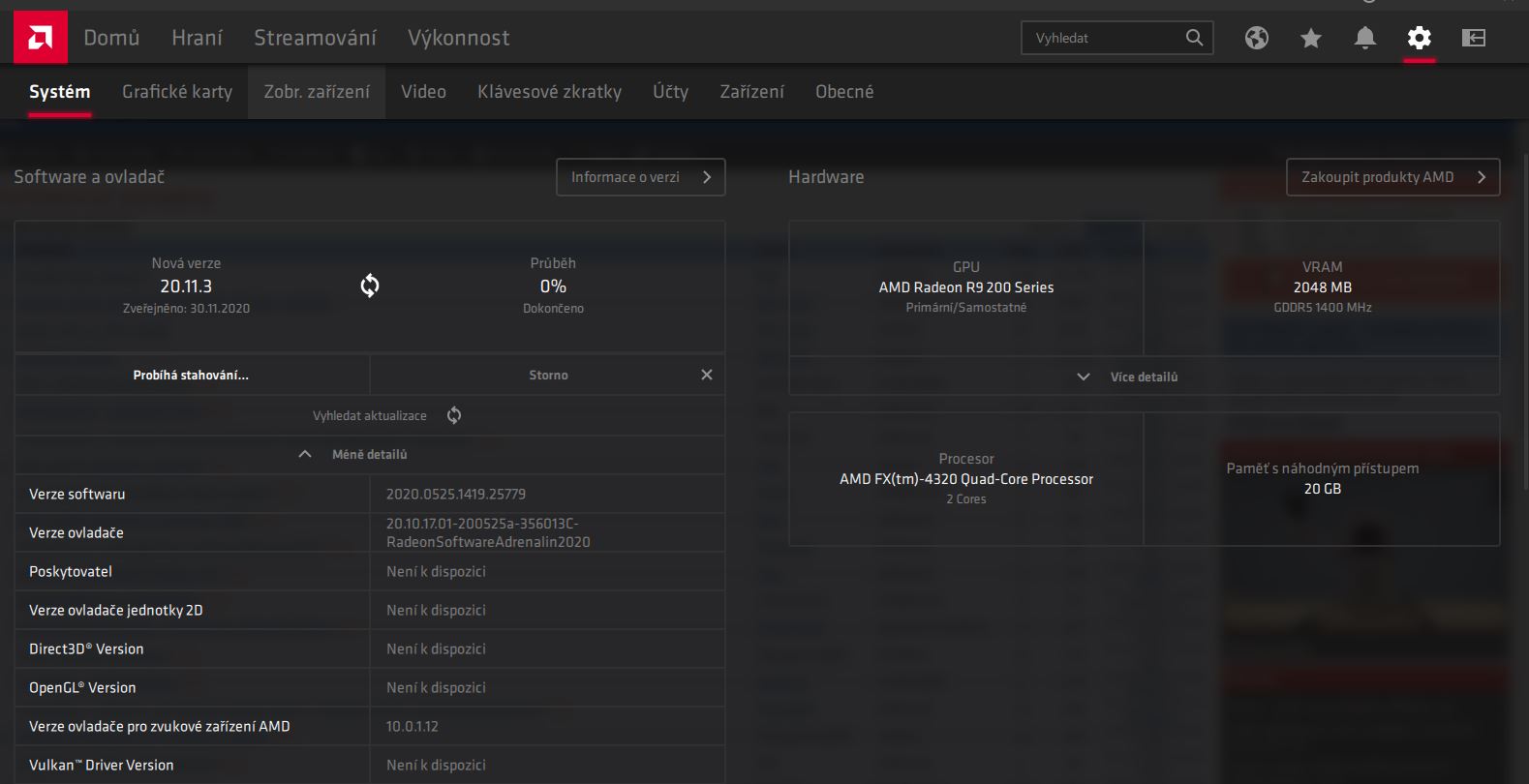Viewport: 1529px width, 784px height.
Task: Open the Účty tab
Action: 670,92
